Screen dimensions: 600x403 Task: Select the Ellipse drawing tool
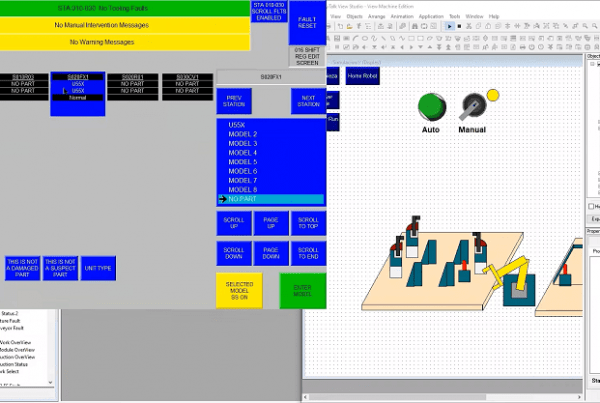pyautogui.click(x=365, y=38)
